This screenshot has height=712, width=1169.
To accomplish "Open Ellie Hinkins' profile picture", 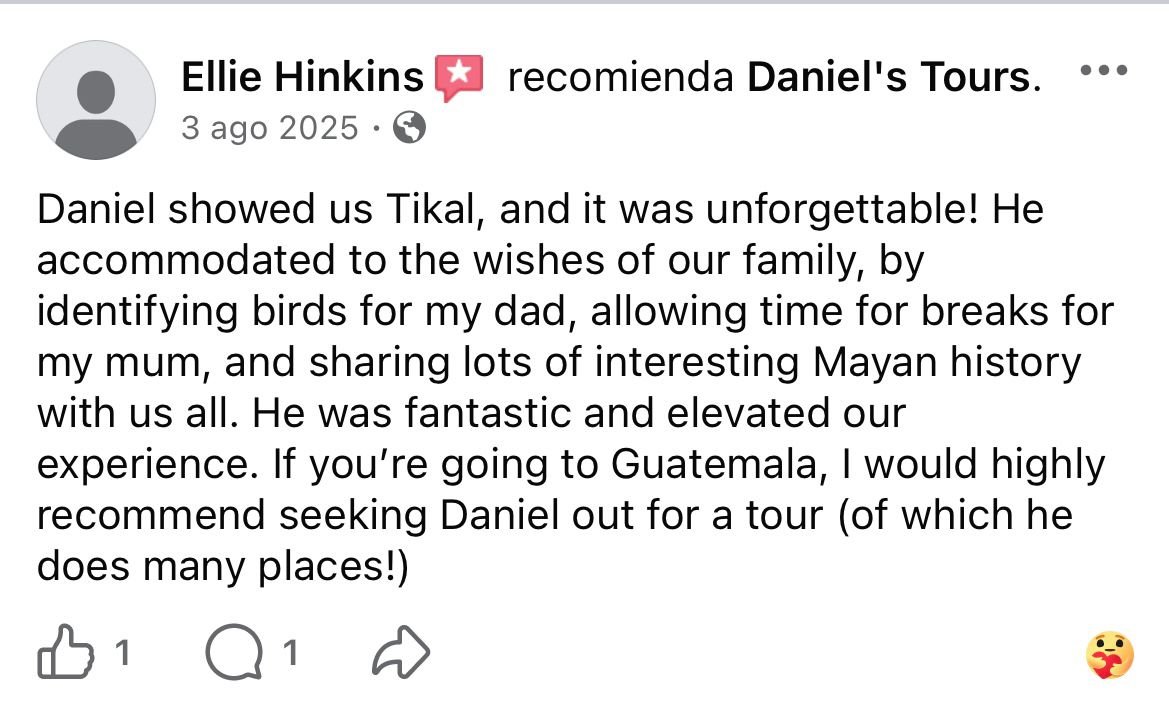I will (96, 100).
